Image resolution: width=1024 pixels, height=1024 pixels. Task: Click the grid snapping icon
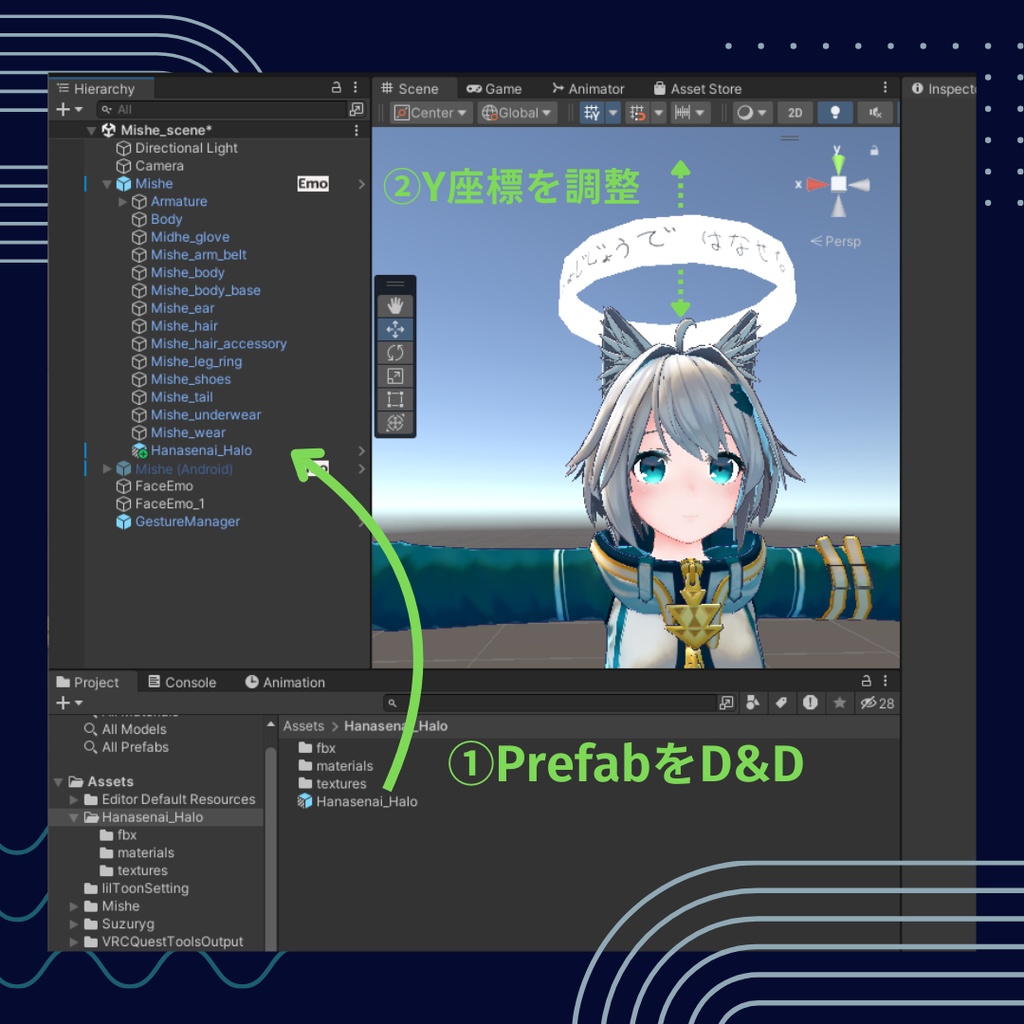(637, 112)
